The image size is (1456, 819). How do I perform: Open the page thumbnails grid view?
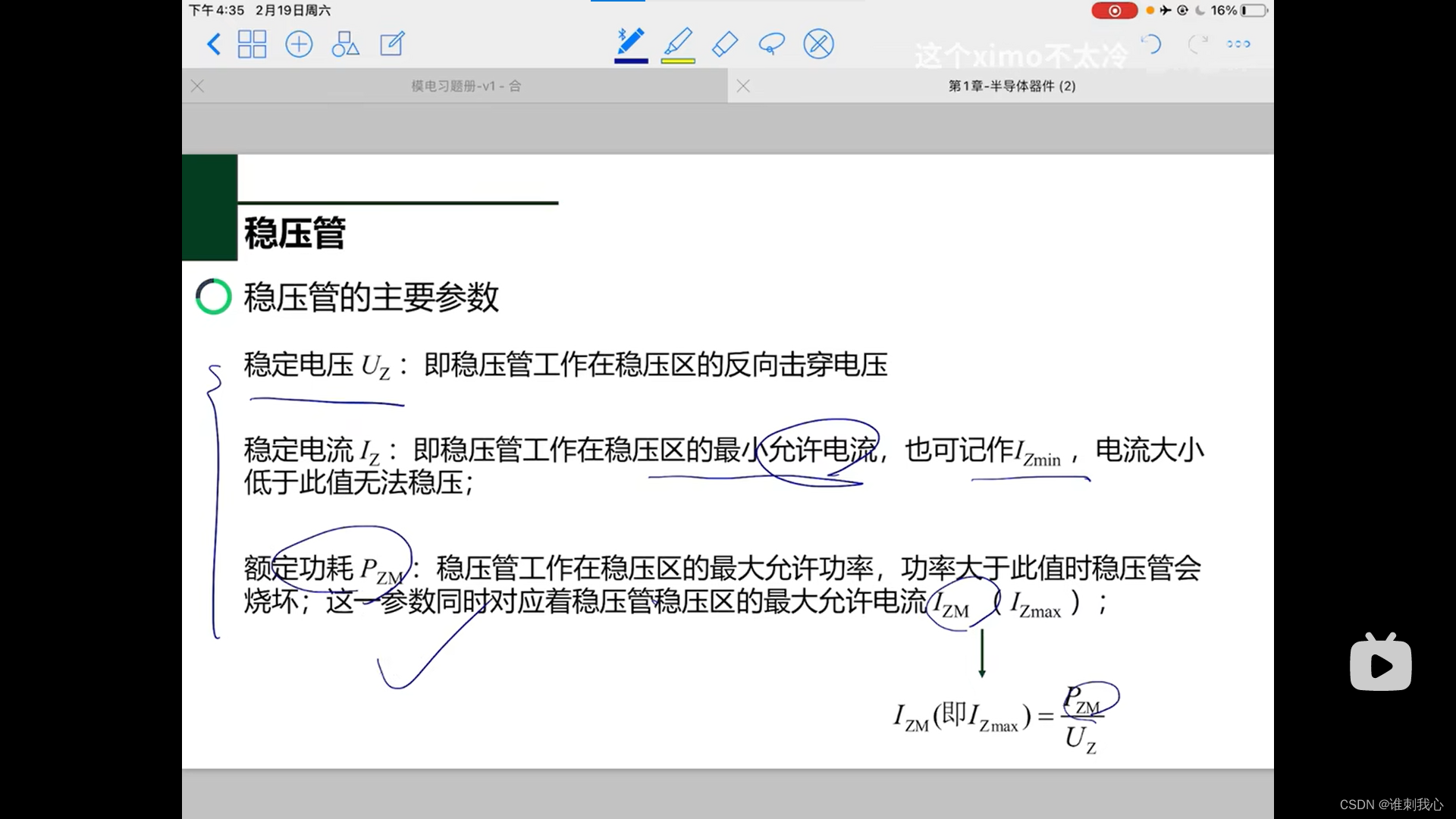(x=252, y=44)
